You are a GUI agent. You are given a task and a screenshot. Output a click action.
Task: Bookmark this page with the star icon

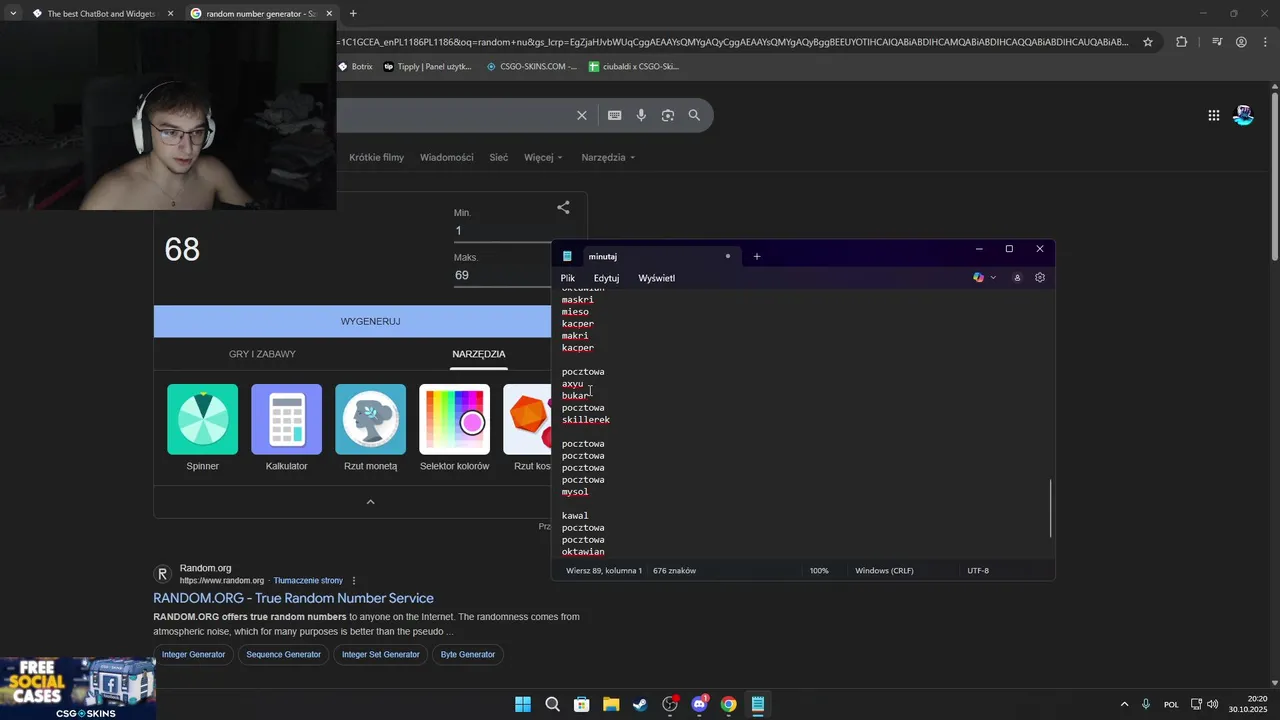click(1148, 42)
